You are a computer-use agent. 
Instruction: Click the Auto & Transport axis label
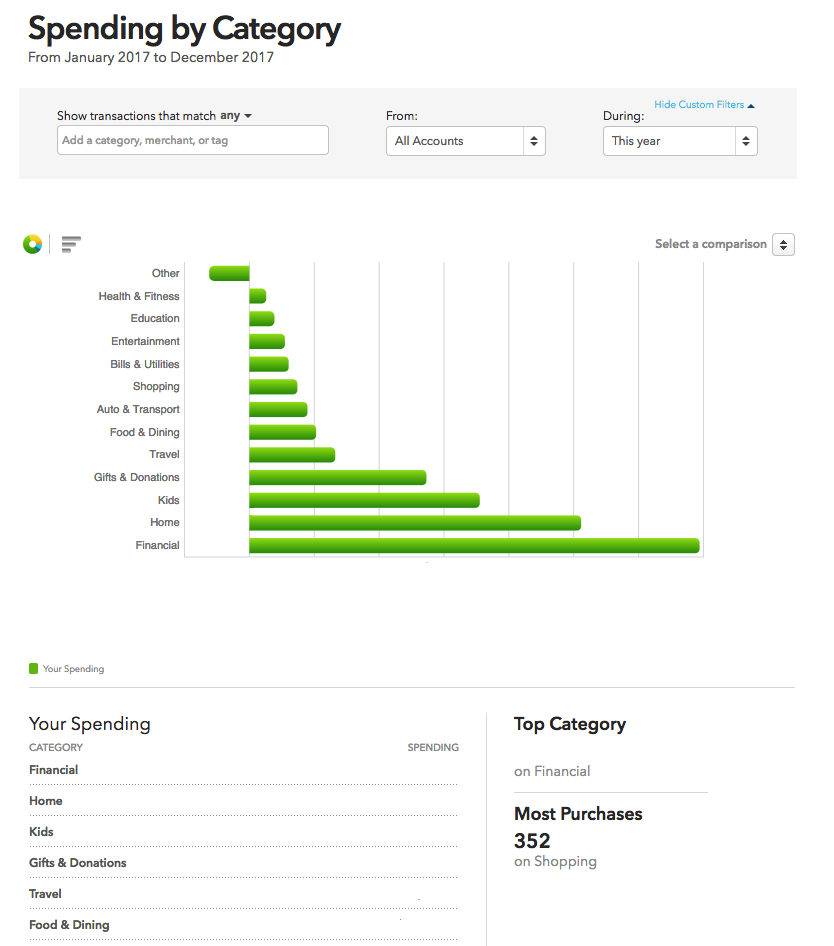click(x=138, y=409)
